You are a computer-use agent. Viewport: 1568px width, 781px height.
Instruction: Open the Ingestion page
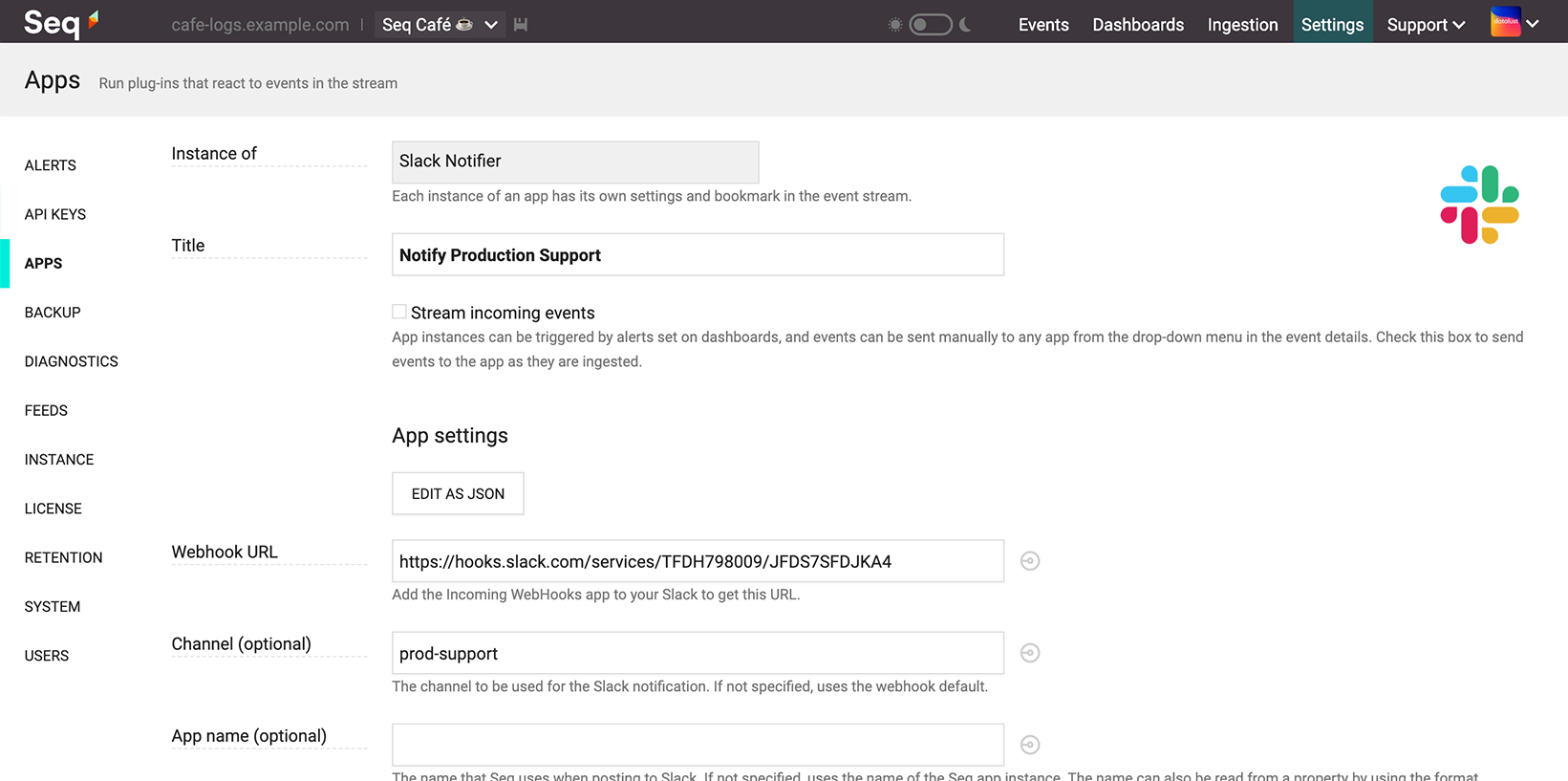tap(1242, 25)
